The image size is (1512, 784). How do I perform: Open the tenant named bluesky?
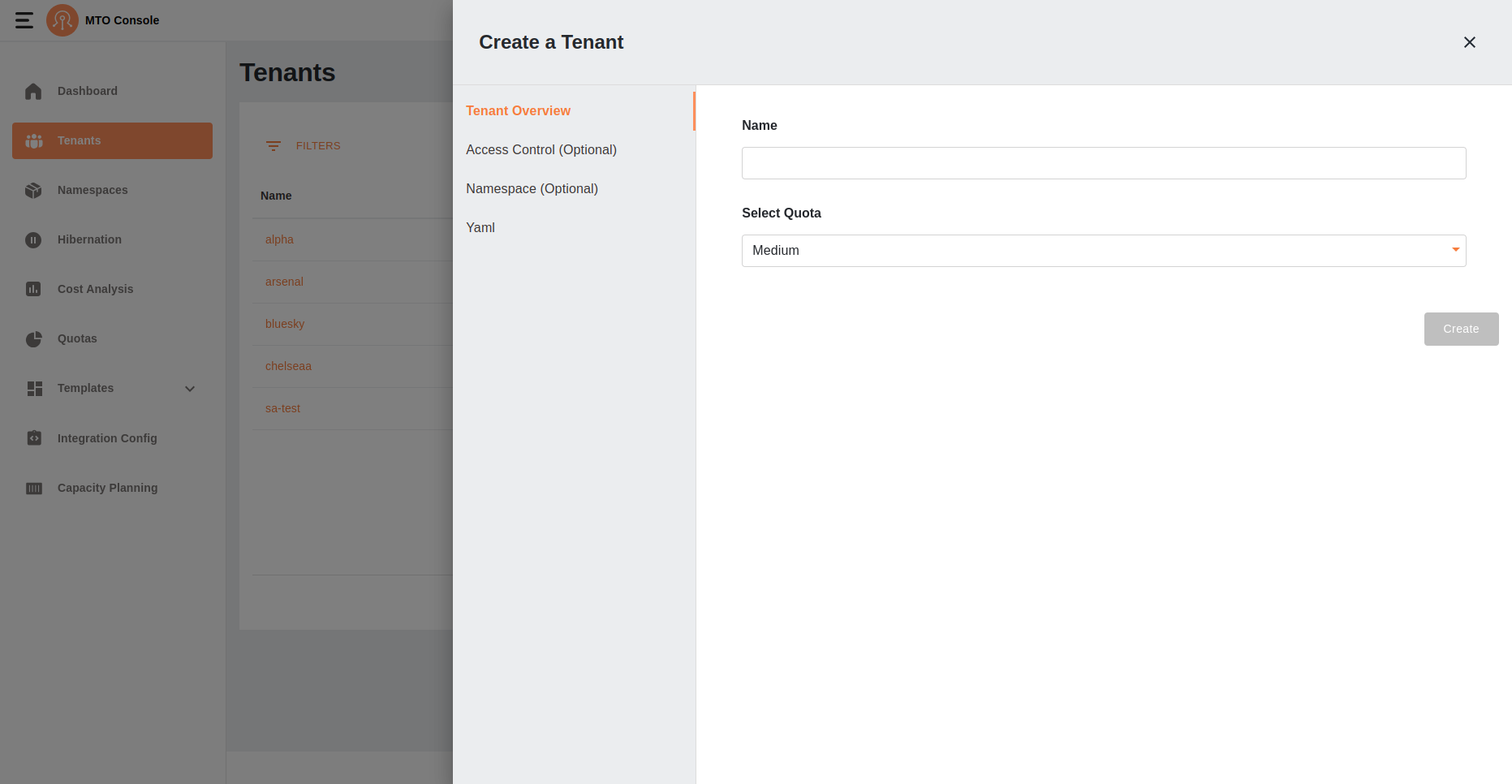pos(285,323)
